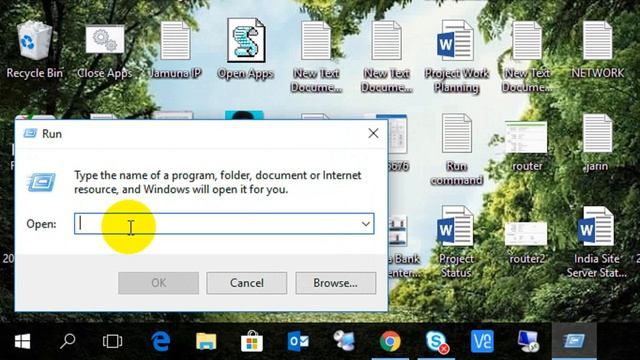Open Skype from the taskbar
The width and height of the screenshot is (640, 360).
436,341
